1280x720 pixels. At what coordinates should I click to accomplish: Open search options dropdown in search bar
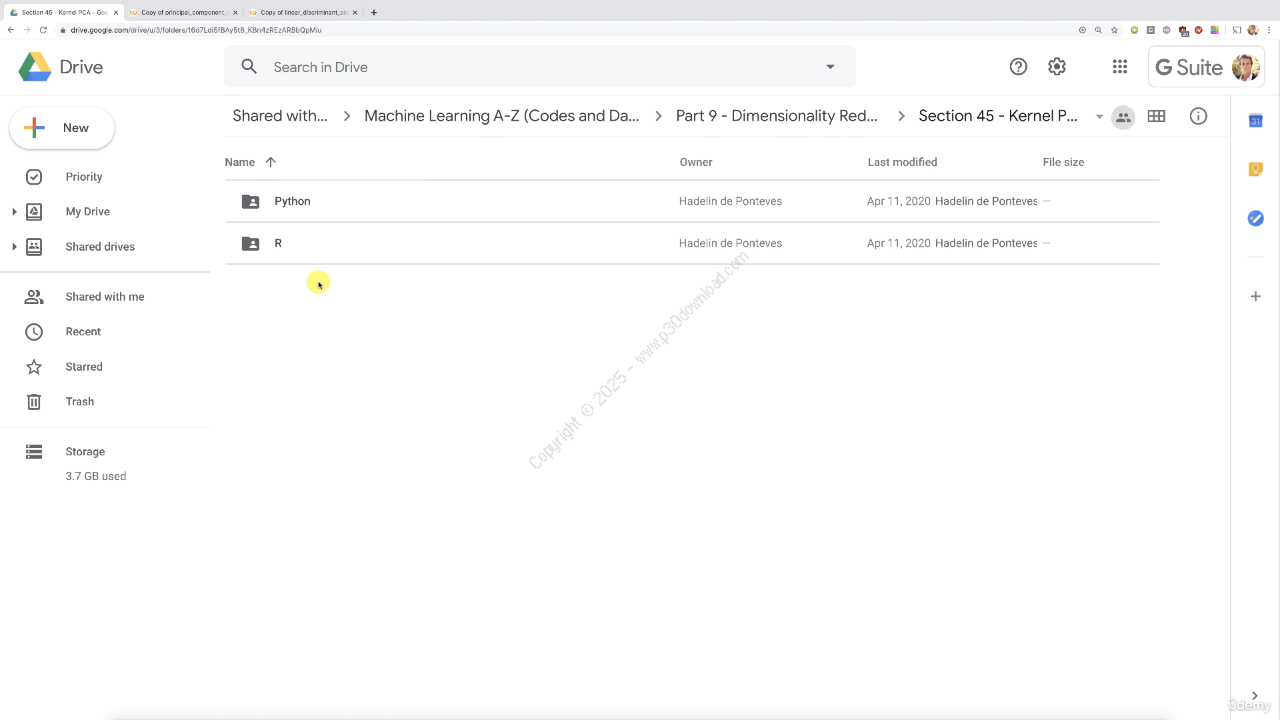830,67
